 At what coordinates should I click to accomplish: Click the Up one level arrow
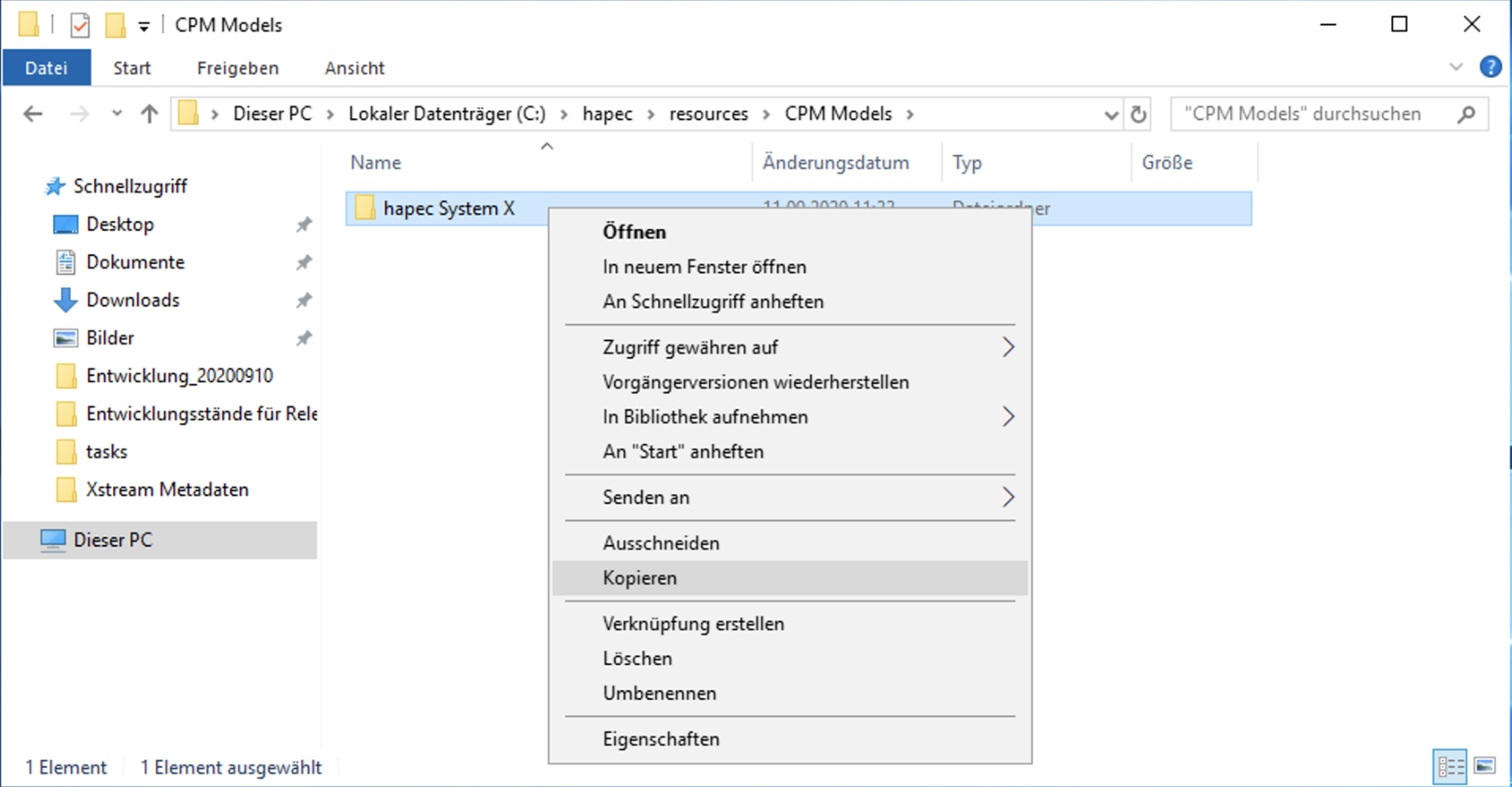(149, 114)
